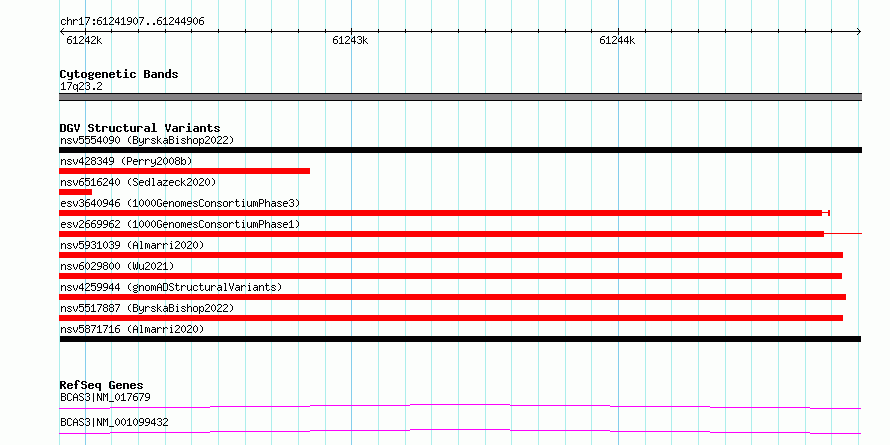Click the gray 17q23.2 cytogenetic band bar

[460, 97]
